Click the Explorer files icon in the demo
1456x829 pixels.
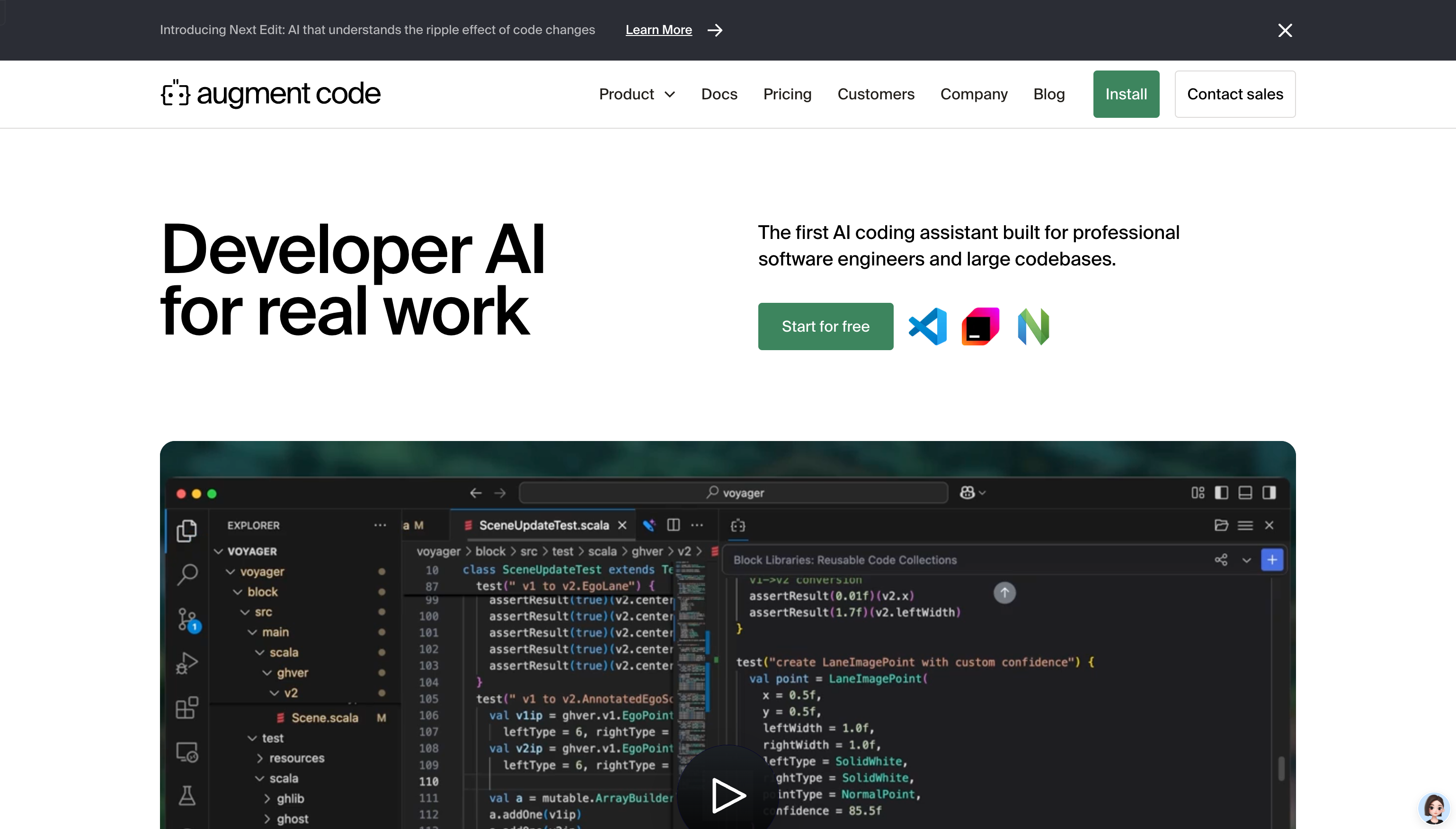(187, 530)
